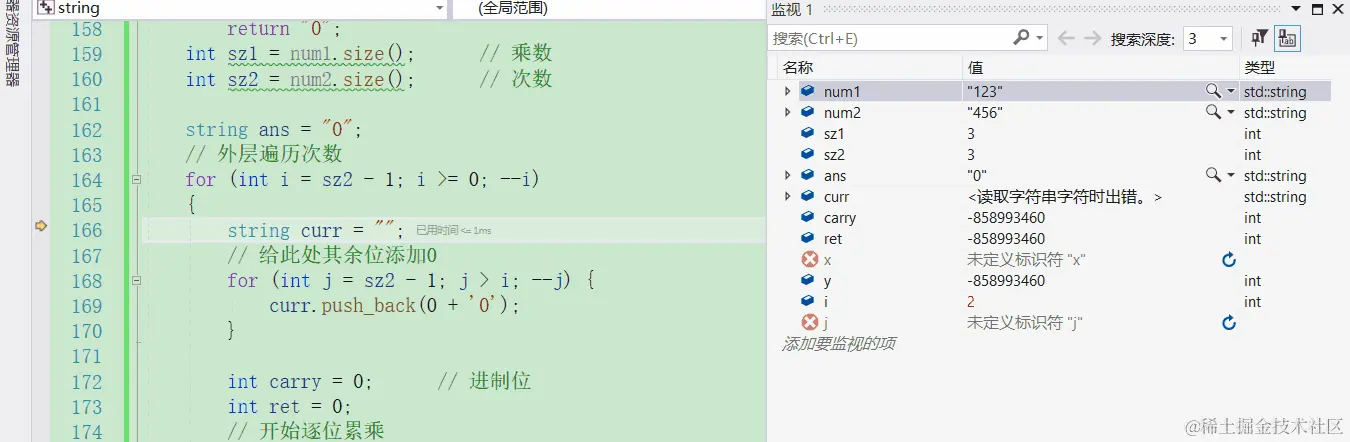Close the 监视 1 panel
The width and height of the screenshot is (1350, 442).
click(1339, 9)
